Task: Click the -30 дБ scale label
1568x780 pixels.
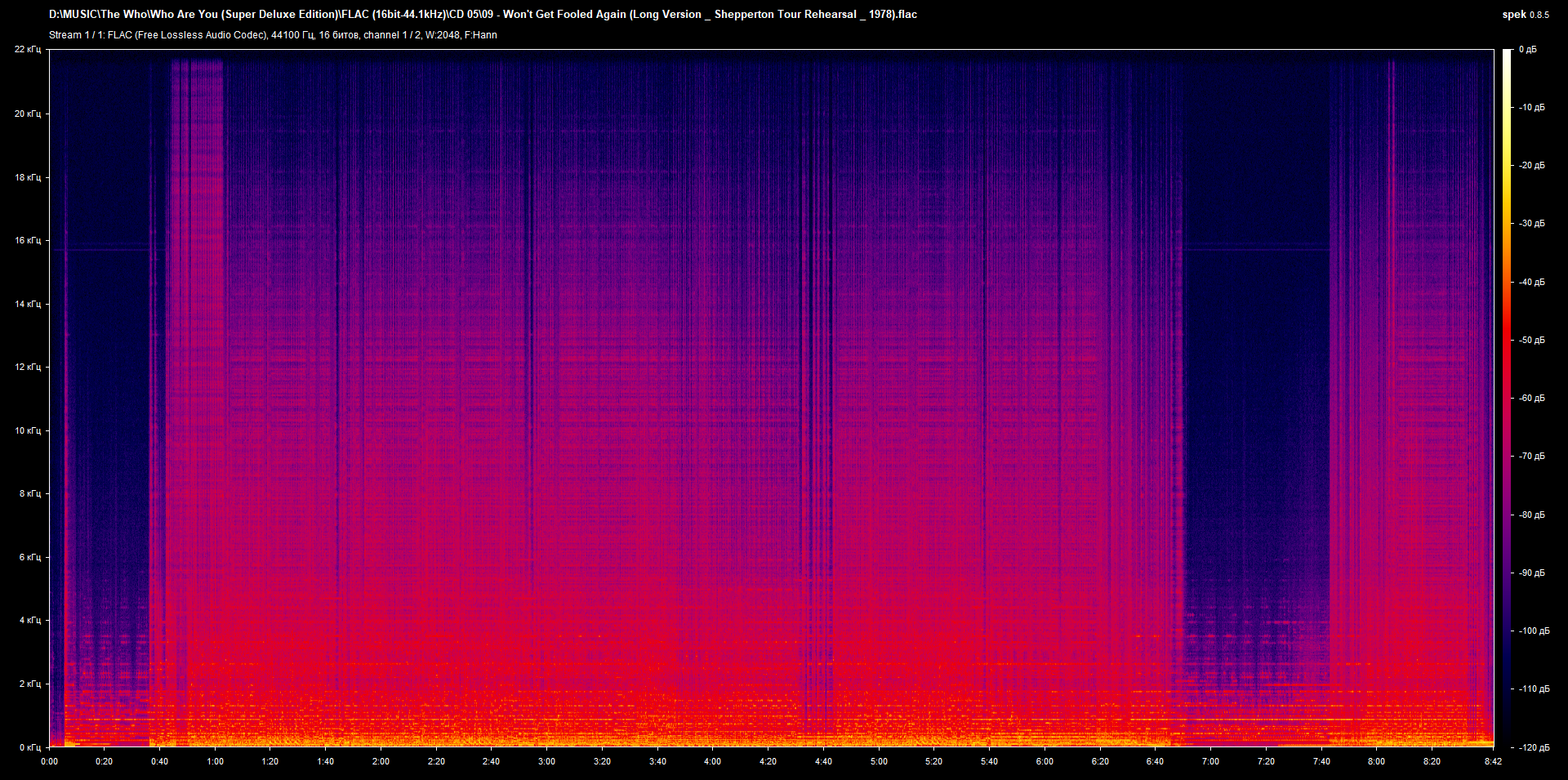Action: click(x=1531, y=224)
